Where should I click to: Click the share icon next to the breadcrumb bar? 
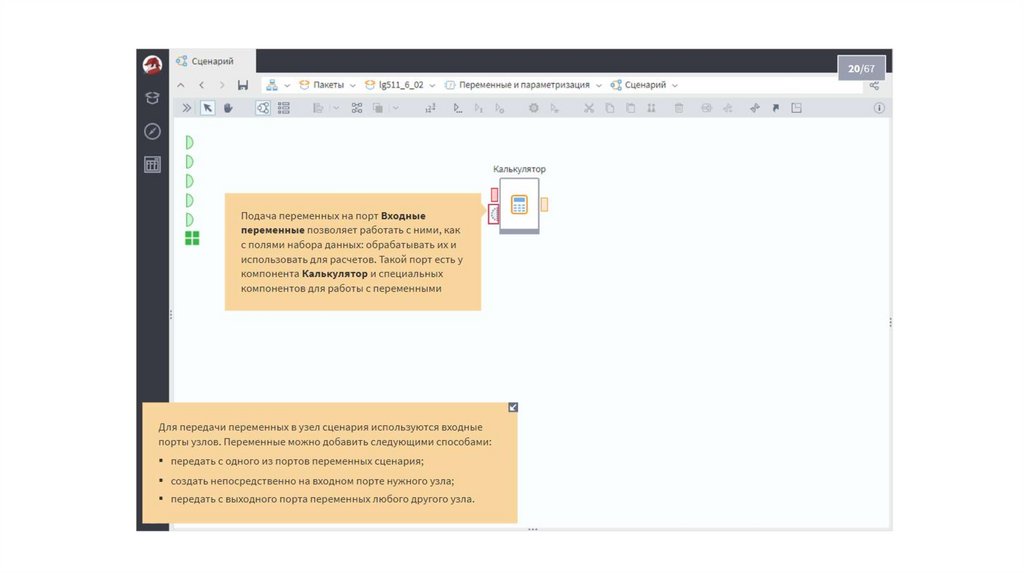[x=874, y=86]
